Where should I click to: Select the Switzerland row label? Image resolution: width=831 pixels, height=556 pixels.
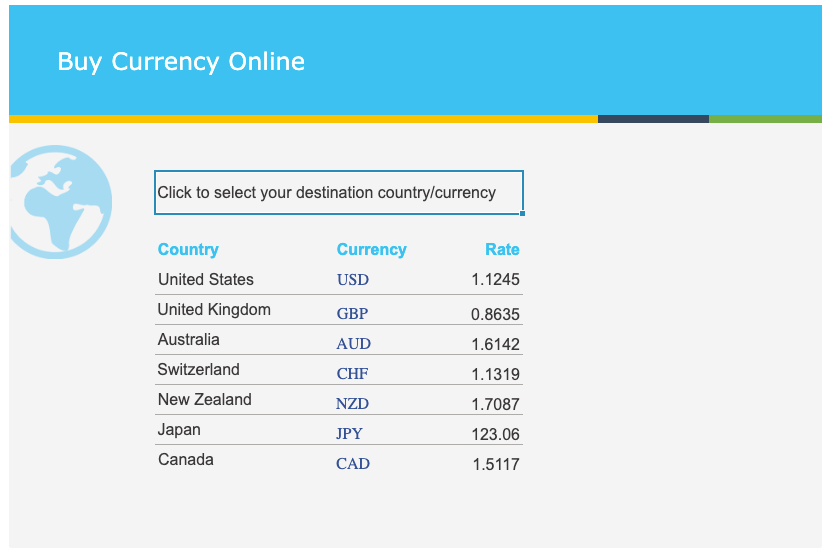[x=199, y=370]
